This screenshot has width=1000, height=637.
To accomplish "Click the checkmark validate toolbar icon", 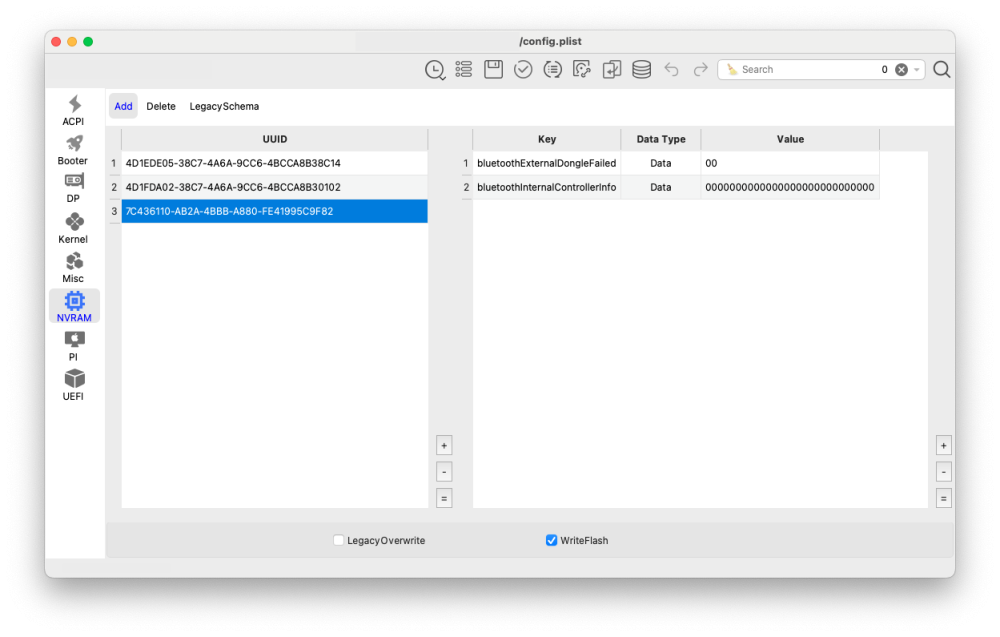I will pyautogui.click(x=523, y=69).
